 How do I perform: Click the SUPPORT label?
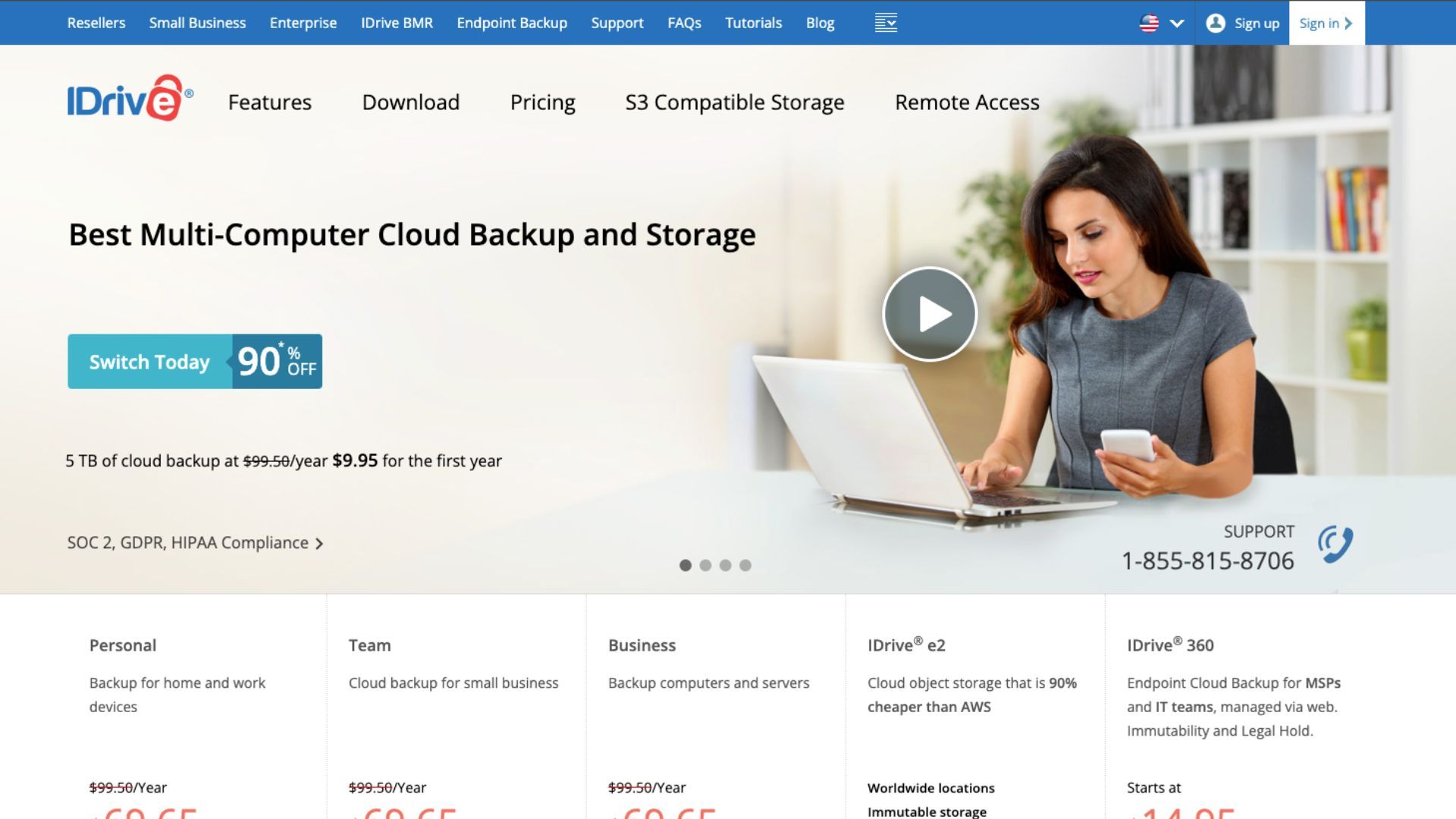click(x=1259, y=532)
